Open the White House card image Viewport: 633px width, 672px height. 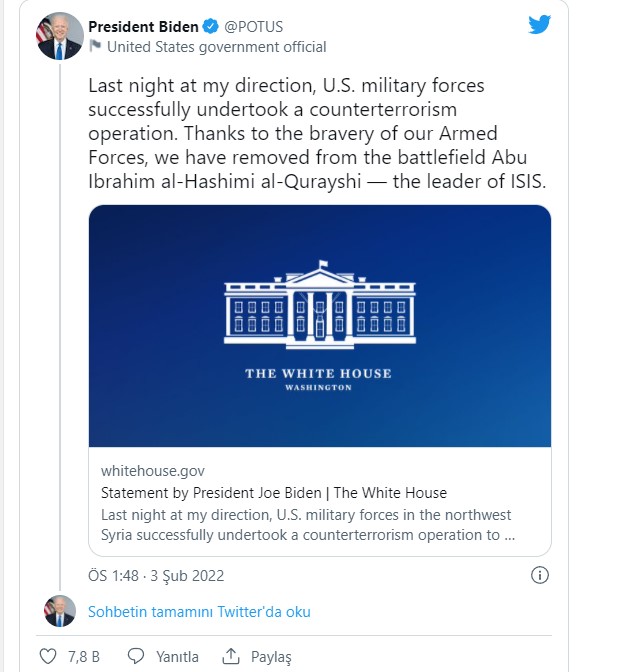pyautogui.click(x=319, y=326)
